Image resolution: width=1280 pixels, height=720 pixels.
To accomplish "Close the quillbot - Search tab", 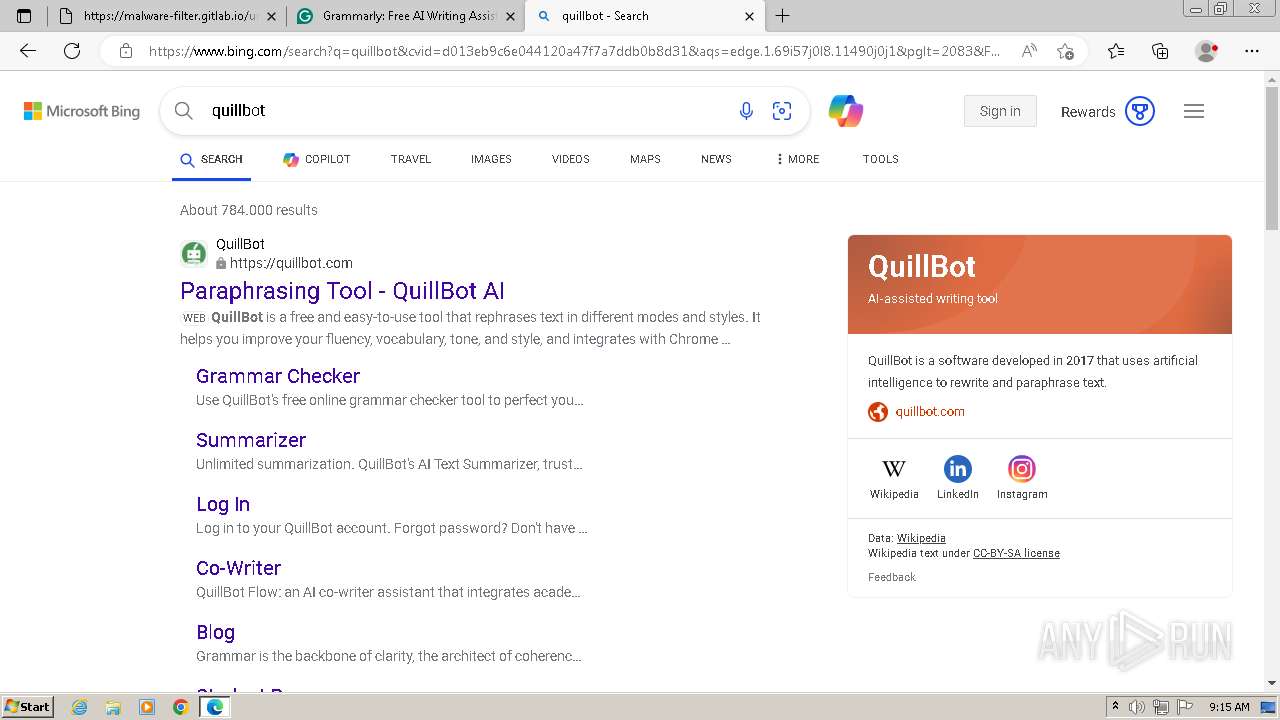I will click(x=750, y=16).
